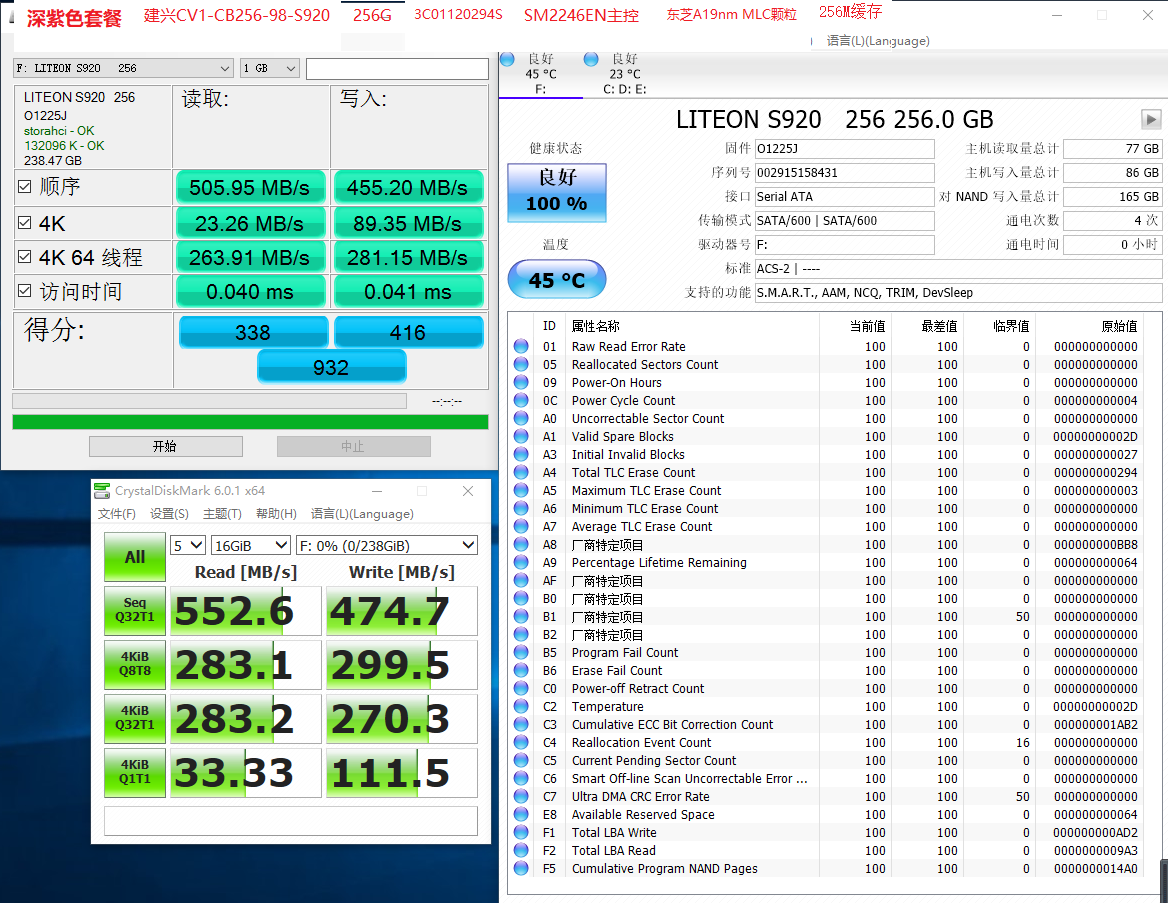Screen dimensions: 1168x903
Task: Open the test count dropdown showing 5
Action: point(188,545)
